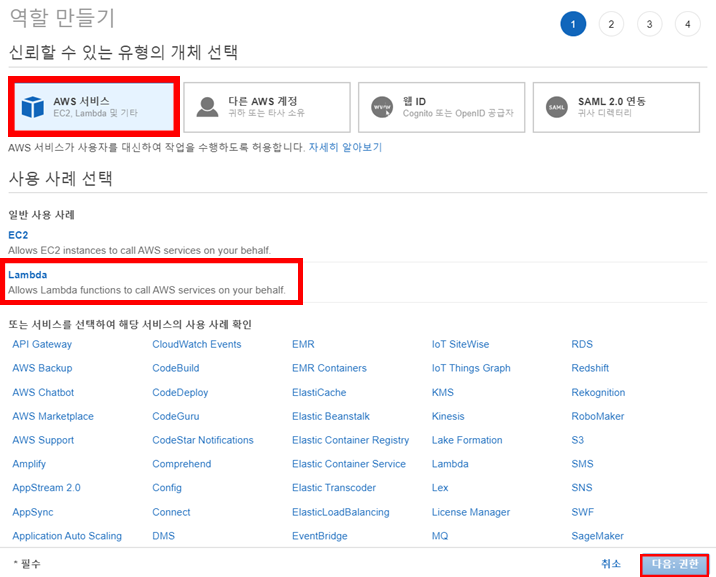Select KMS service
The height and width of the screenshot is (577, 716).
[x=443, y=392]
